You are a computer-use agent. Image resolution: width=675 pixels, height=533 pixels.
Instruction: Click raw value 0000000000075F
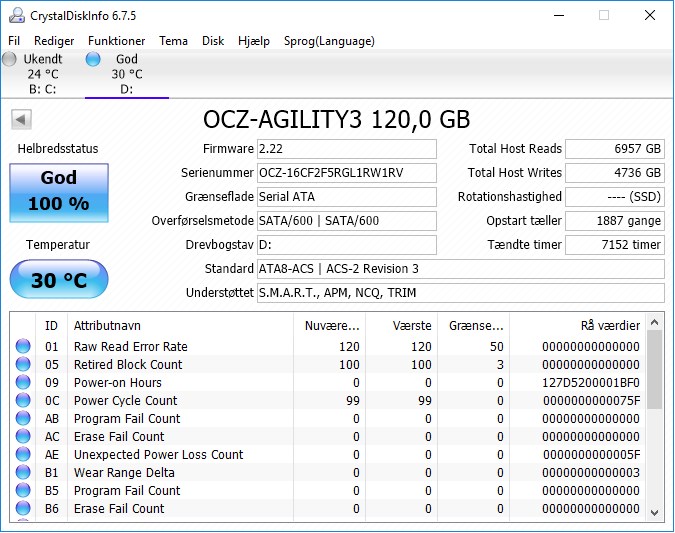(591, 401)
